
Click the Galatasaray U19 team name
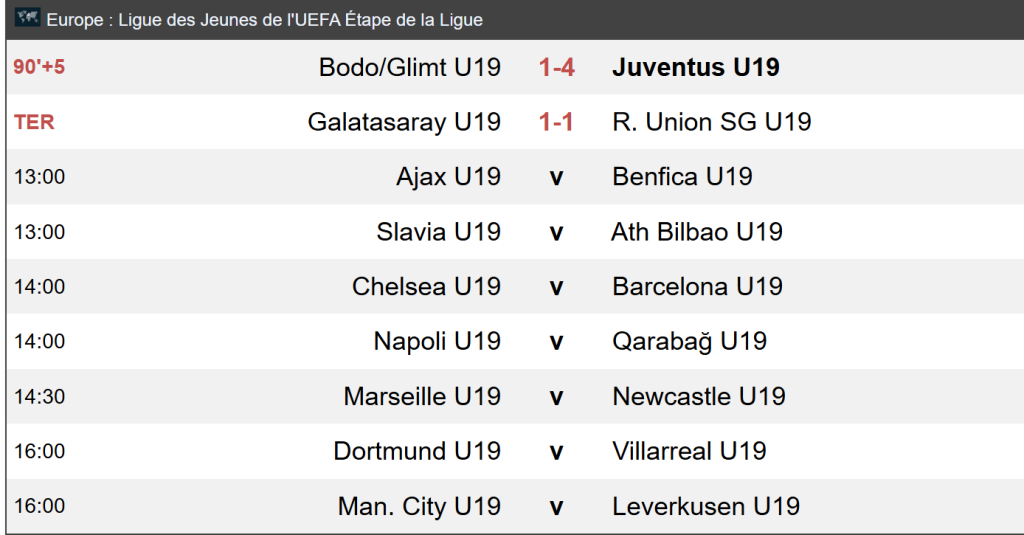tap(404, 123)
